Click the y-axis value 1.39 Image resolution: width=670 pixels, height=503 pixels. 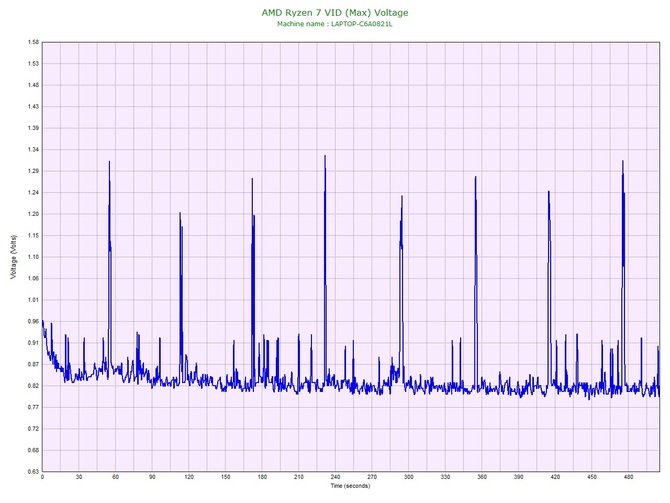click(33, 128)
